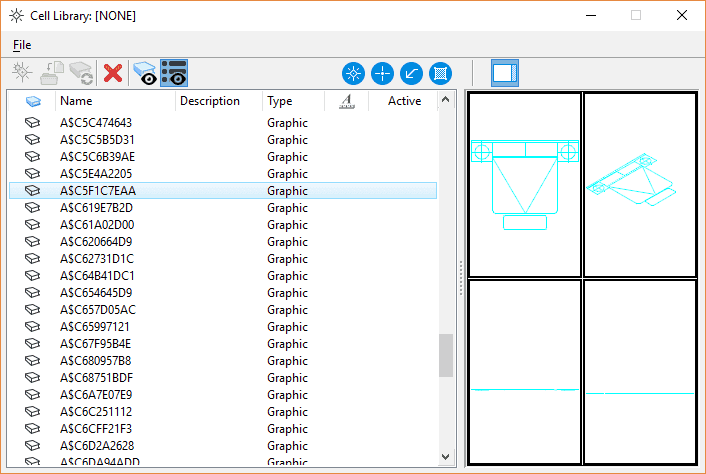Image resolution: width=706 pixels, height=474 pixels.
Task: Click the Active column header
Action: pos(404,101)
